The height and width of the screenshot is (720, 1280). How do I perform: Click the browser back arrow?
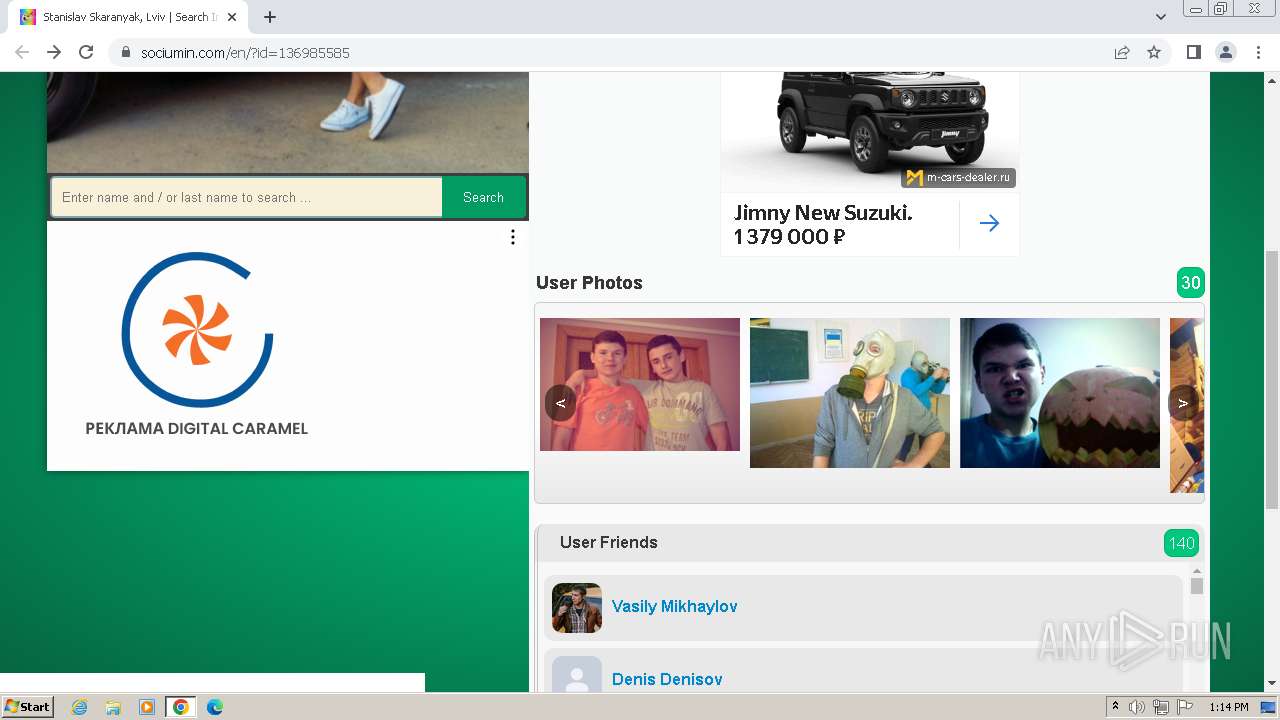point(22,52)
